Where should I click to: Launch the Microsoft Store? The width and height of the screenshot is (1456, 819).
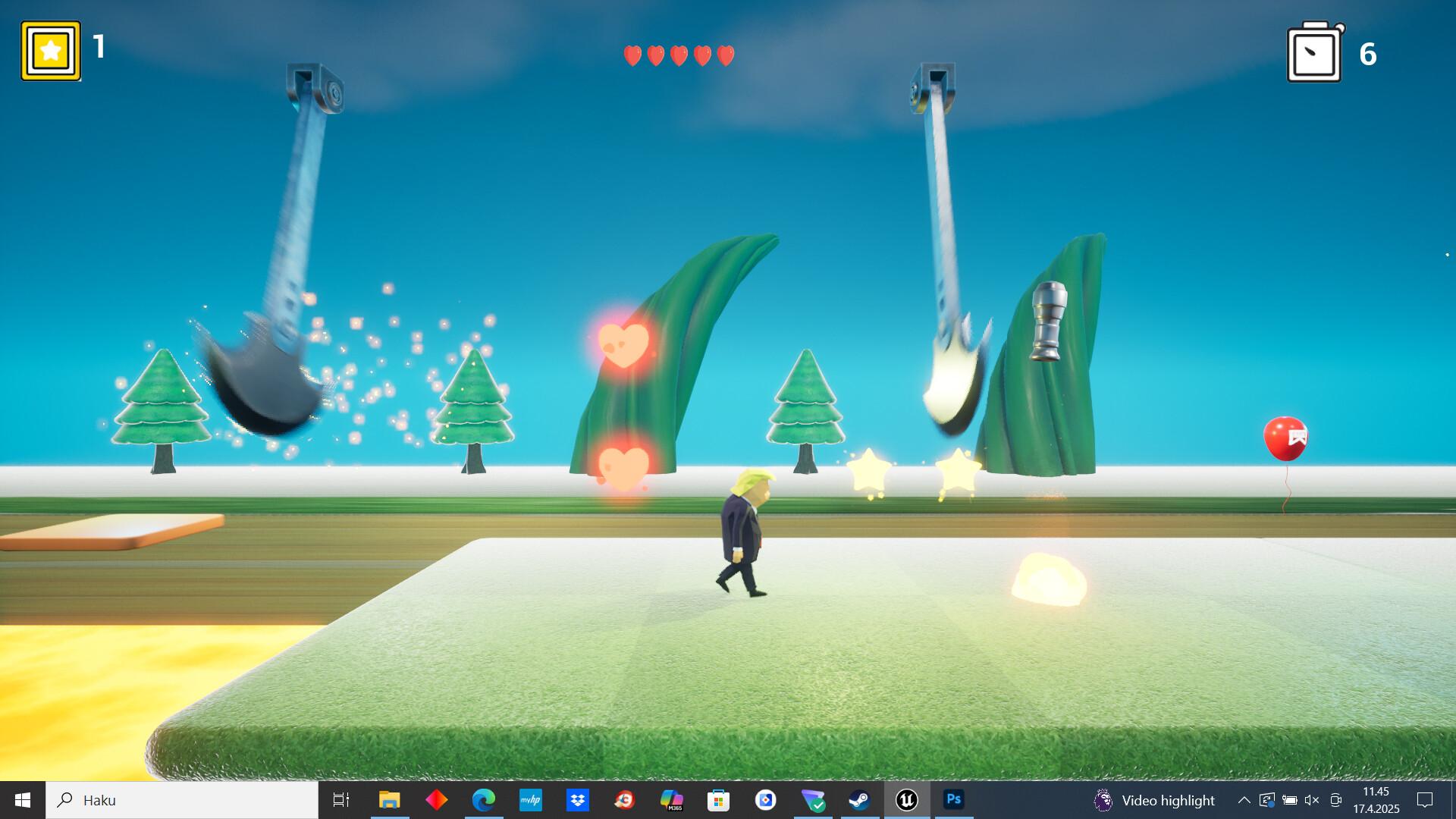pyautogui.click(x=718, y=800)
